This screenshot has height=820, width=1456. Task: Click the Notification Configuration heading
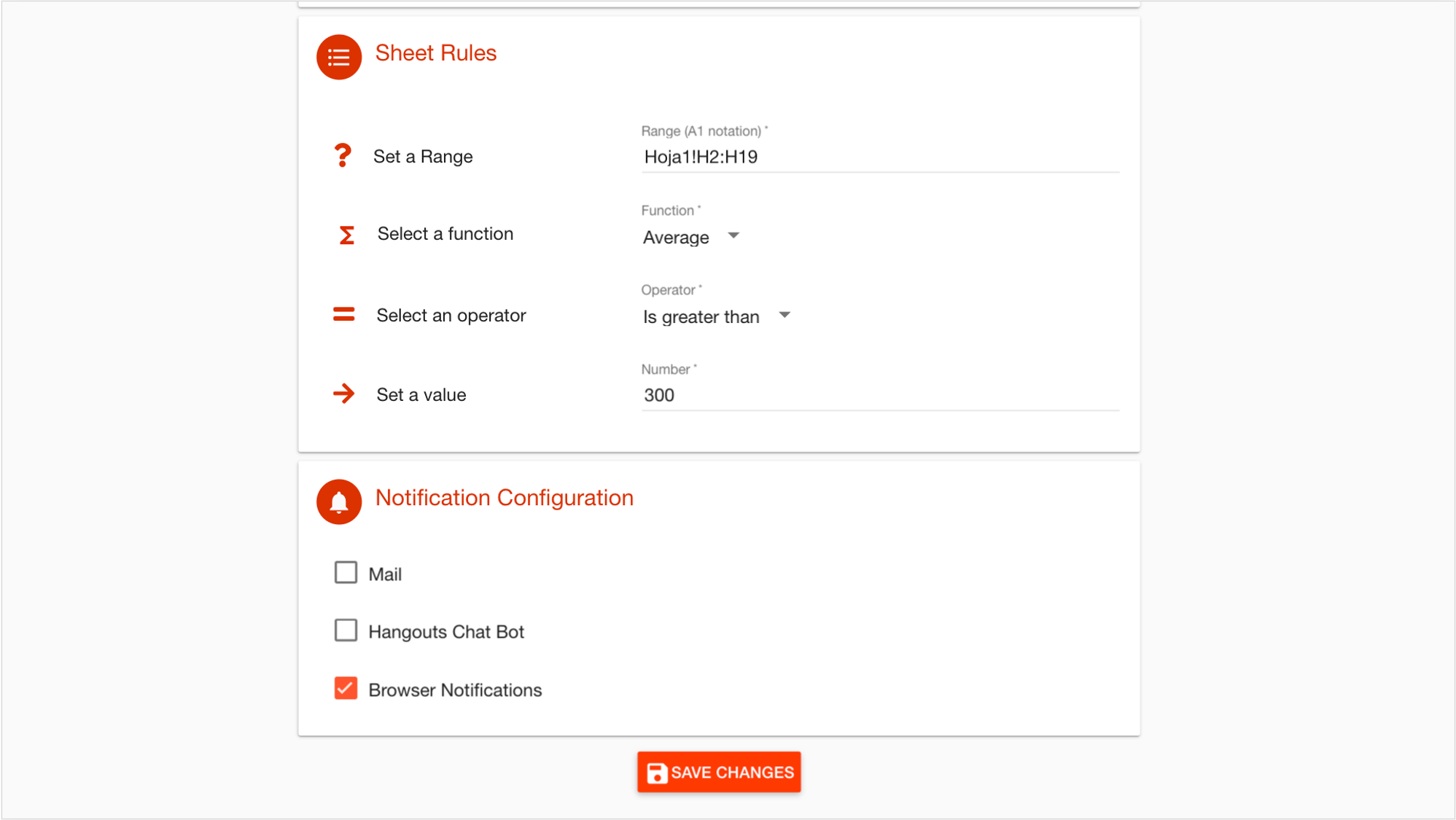[504, 498]
